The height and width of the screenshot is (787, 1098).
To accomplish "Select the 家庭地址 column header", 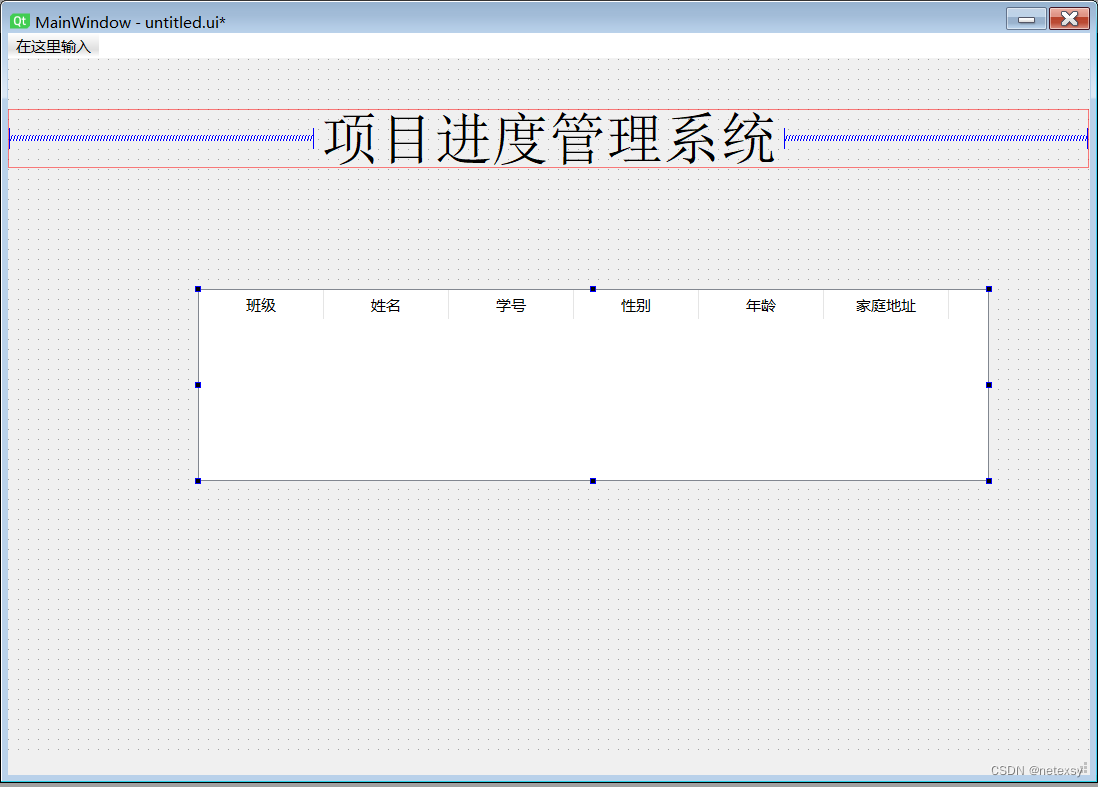I will [887, 305].
